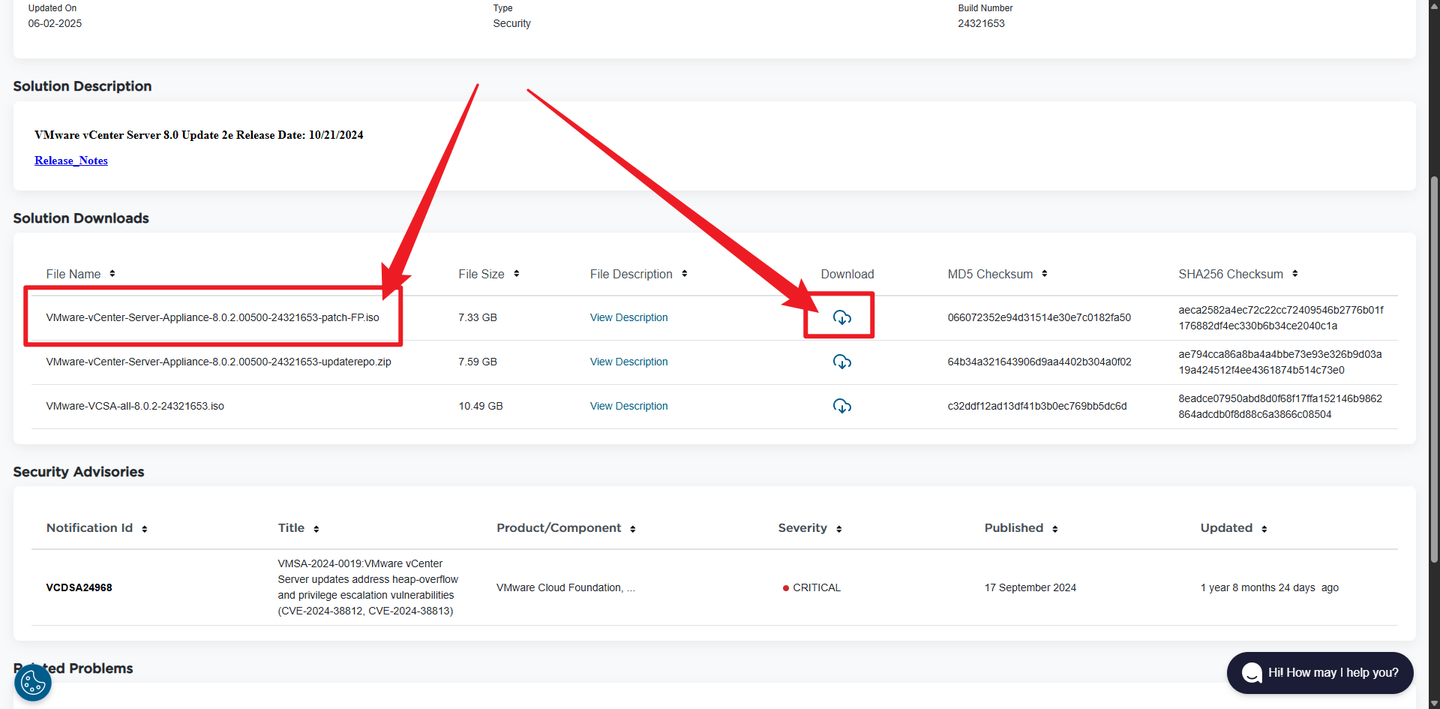Start the "Hi! How may I help you?" chat
This screenshot has width=1440, height=709.
tap(1320, 673)
